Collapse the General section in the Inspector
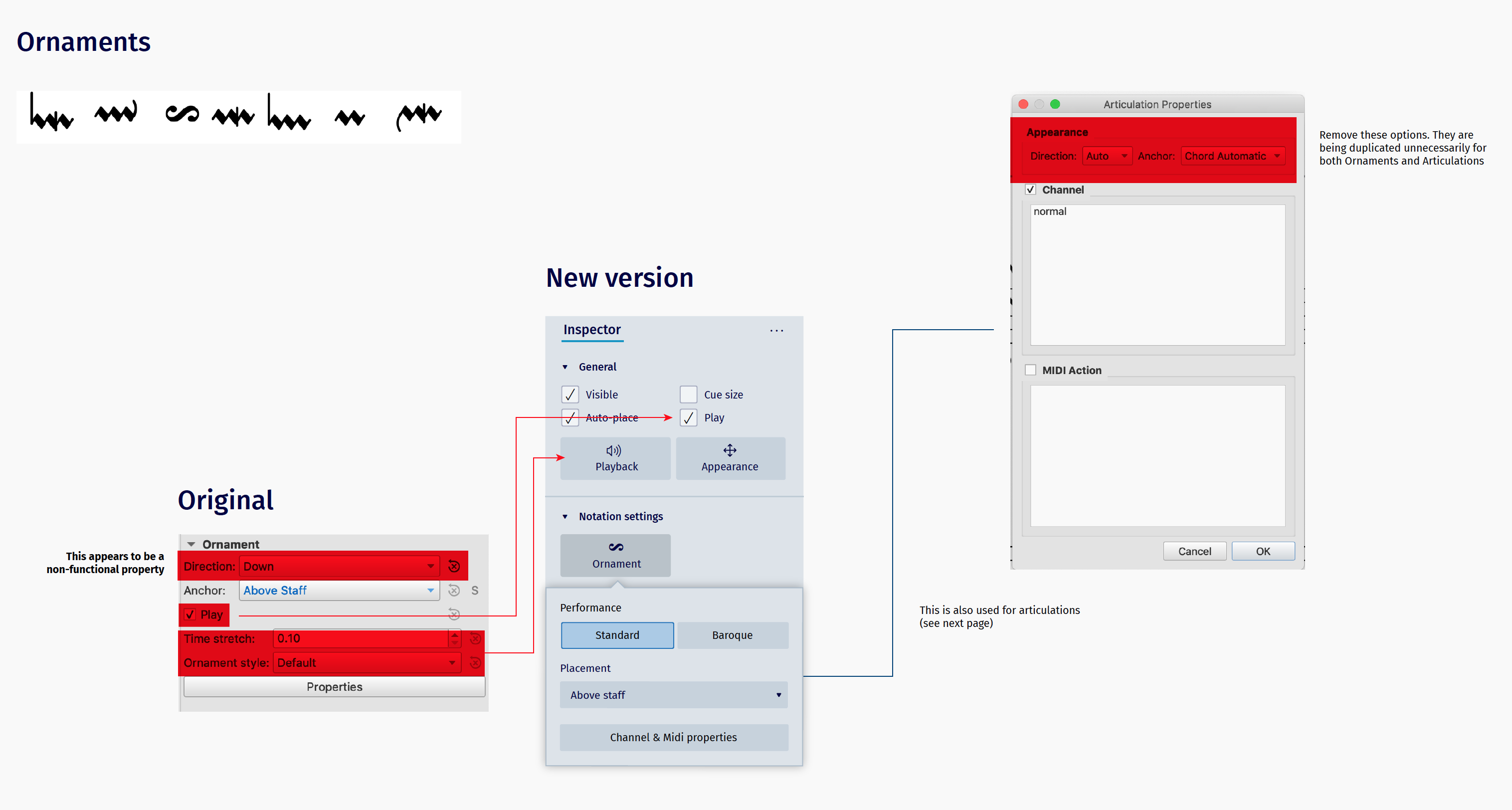The width and height of the screenshot is (1512, 810). pos(565,366)
